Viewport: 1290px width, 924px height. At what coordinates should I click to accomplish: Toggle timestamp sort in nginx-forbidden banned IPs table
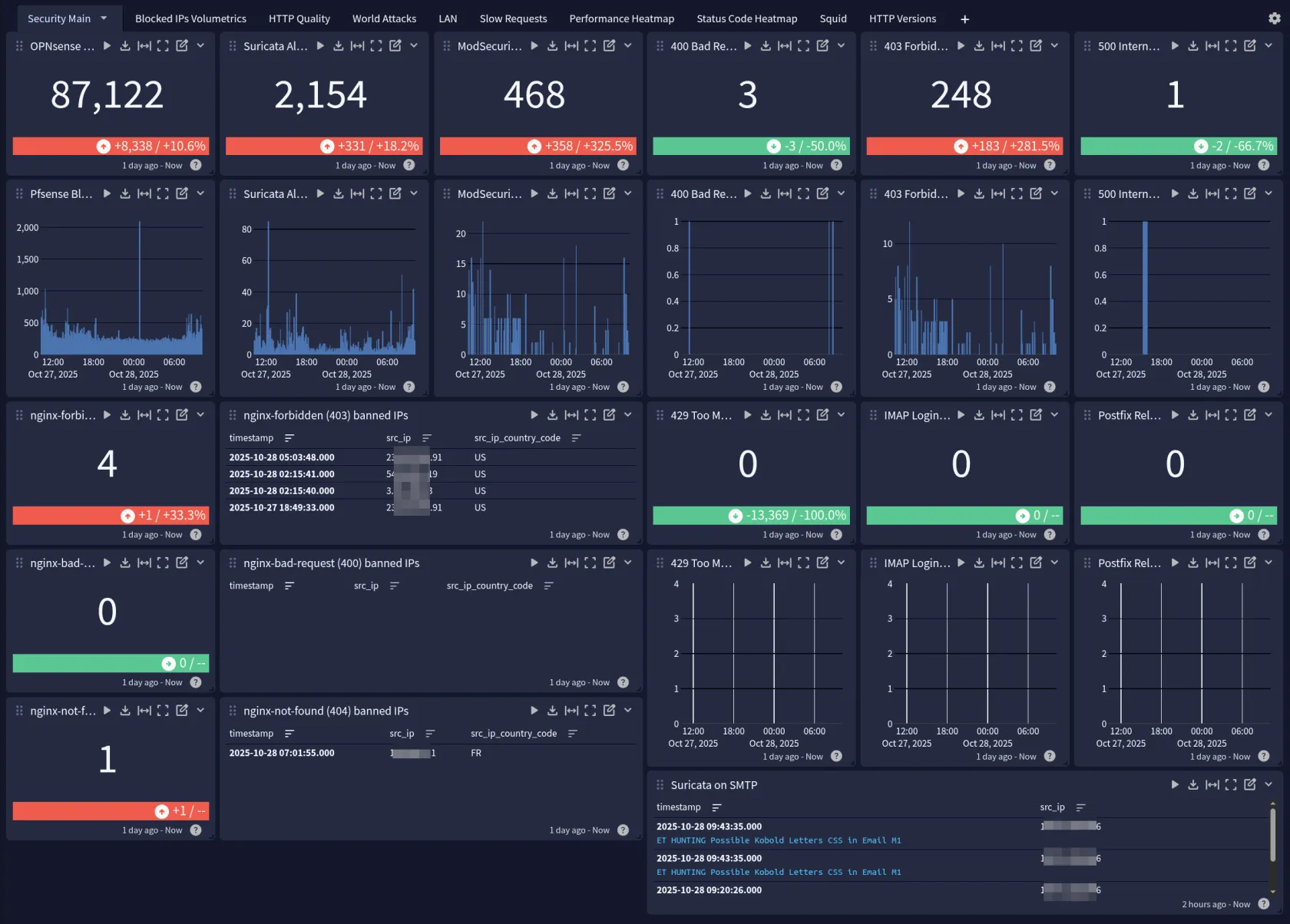[x=289, y=438]
